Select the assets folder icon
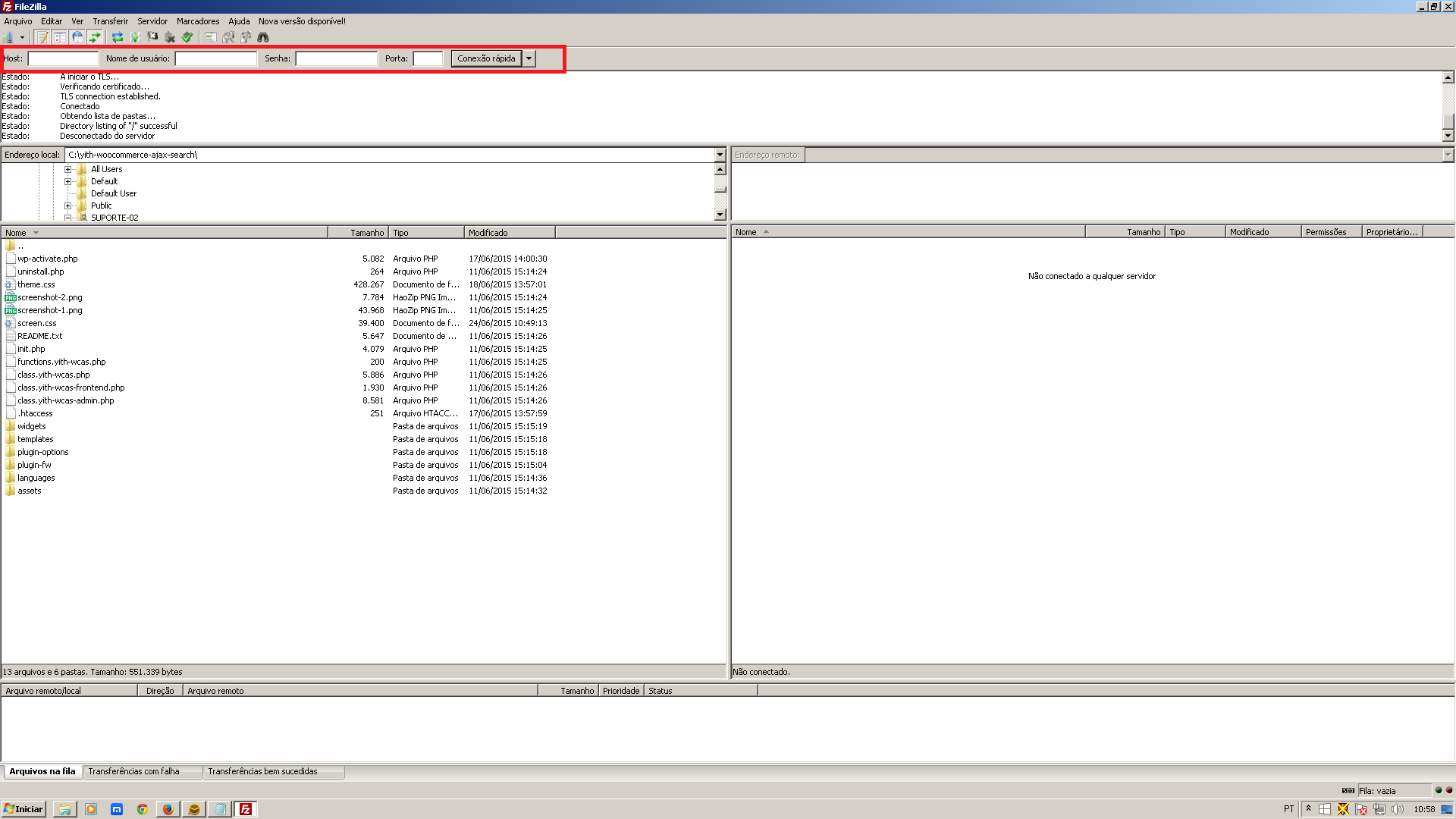Screen dimensions: 1456x819 [10, 491]
